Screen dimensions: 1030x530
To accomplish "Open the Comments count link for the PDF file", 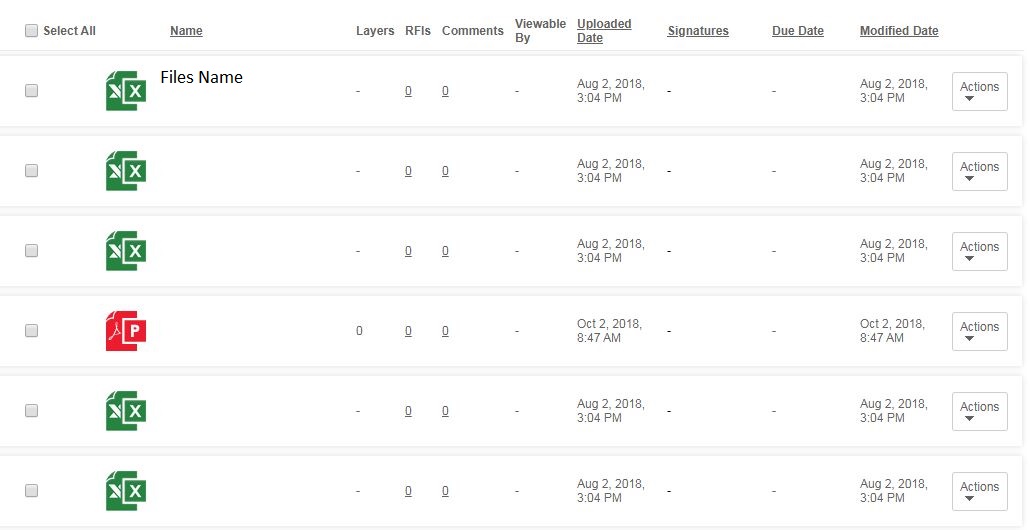I will (445, 331).
